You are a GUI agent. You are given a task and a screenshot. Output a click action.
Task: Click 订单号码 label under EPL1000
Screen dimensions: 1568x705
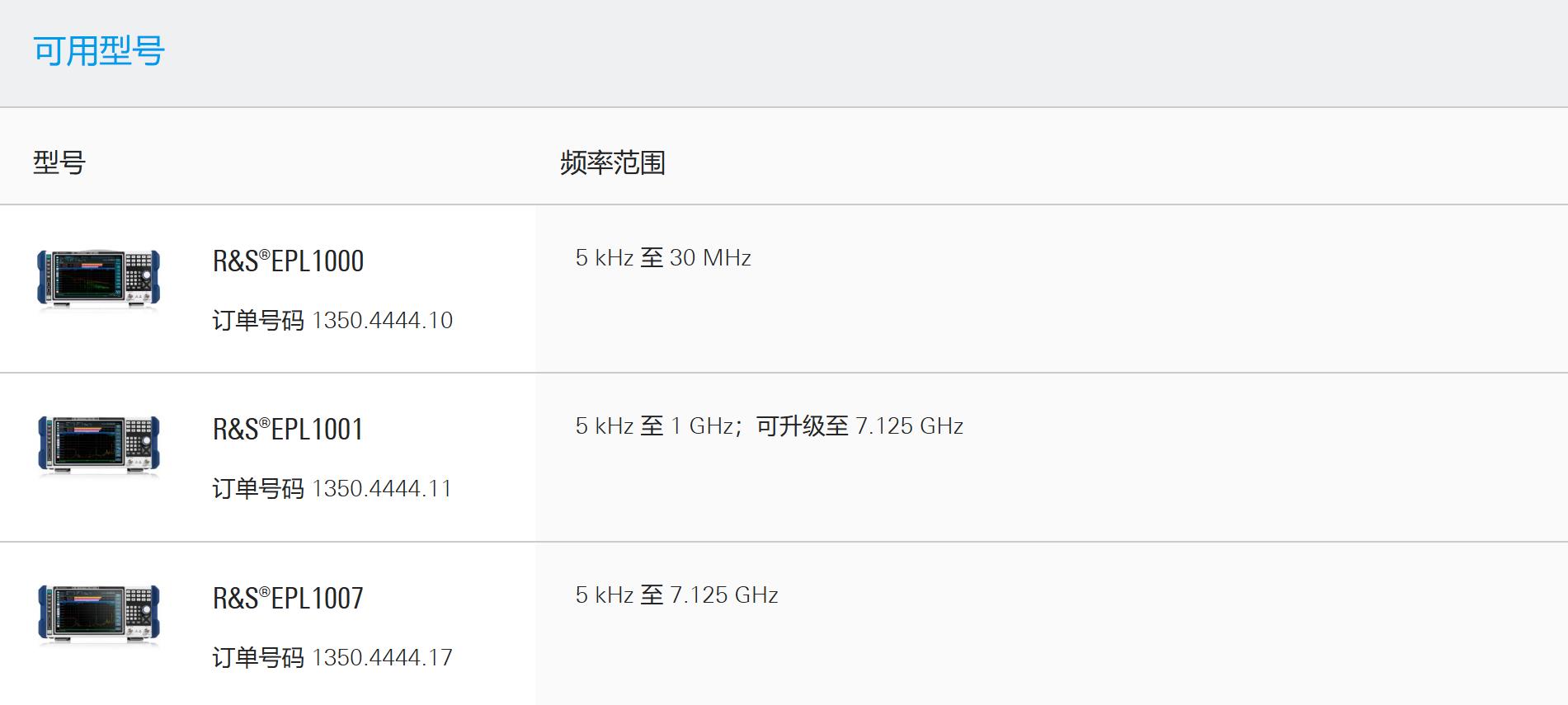point(258,320)
